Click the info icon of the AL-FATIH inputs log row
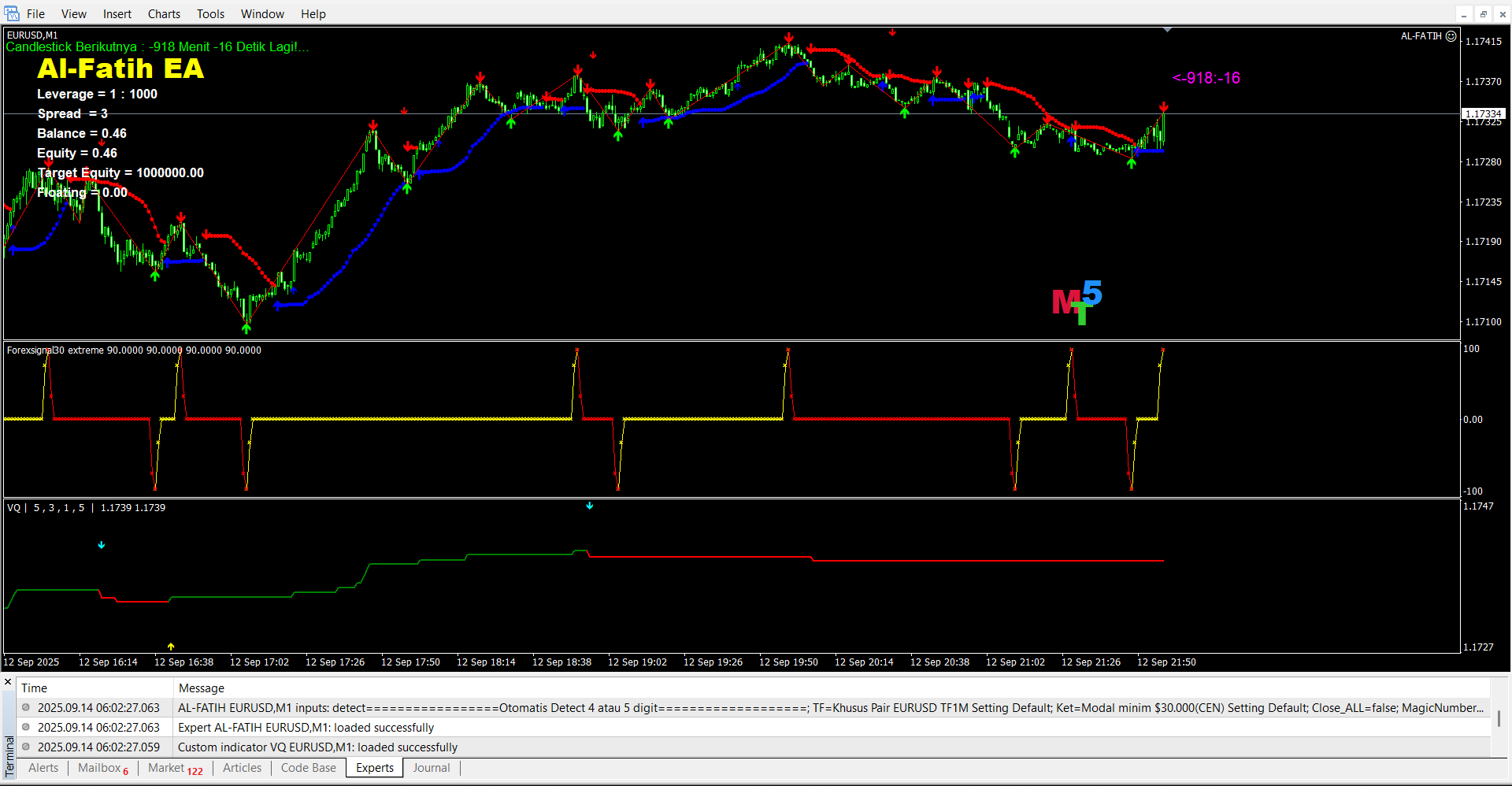1512x786 pixels. tap(26, 707)
